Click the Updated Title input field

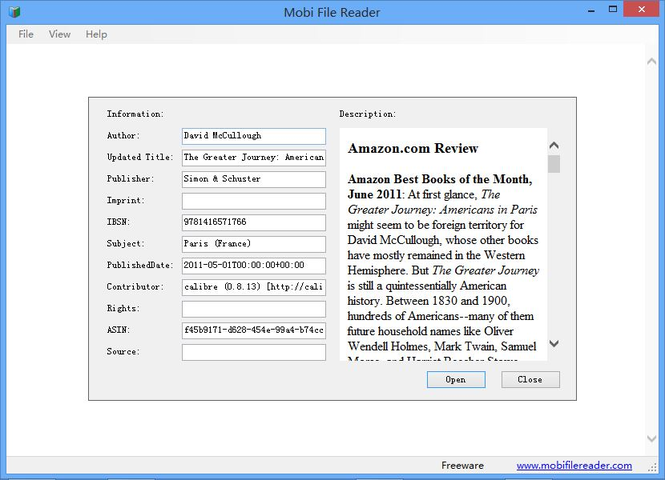tap(254, 157)
